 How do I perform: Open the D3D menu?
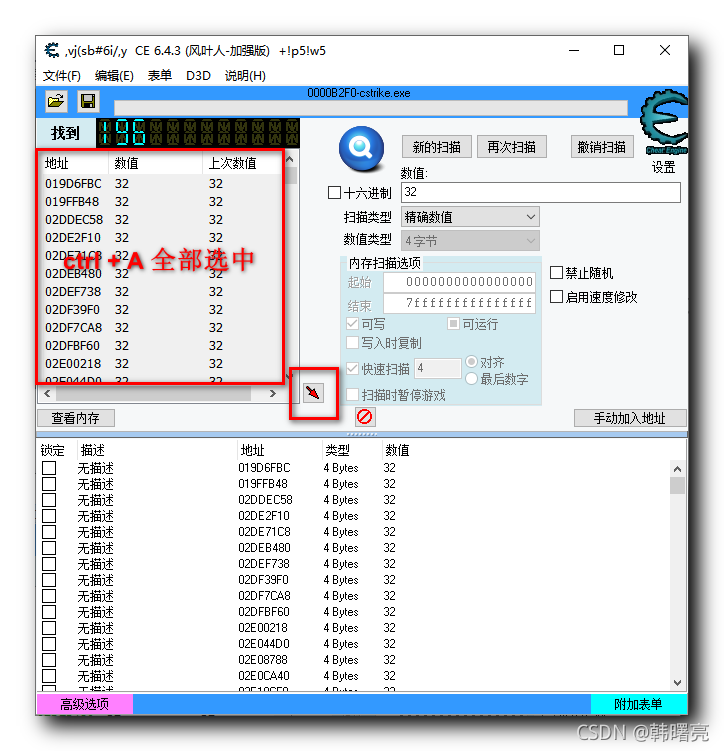198,76
